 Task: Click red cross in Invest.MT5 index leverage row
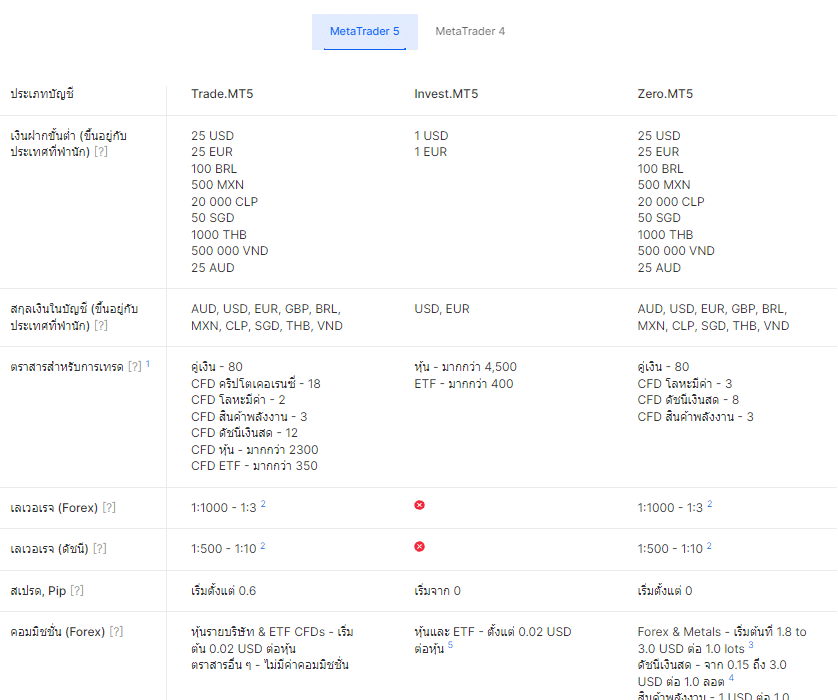pos(420,547)
